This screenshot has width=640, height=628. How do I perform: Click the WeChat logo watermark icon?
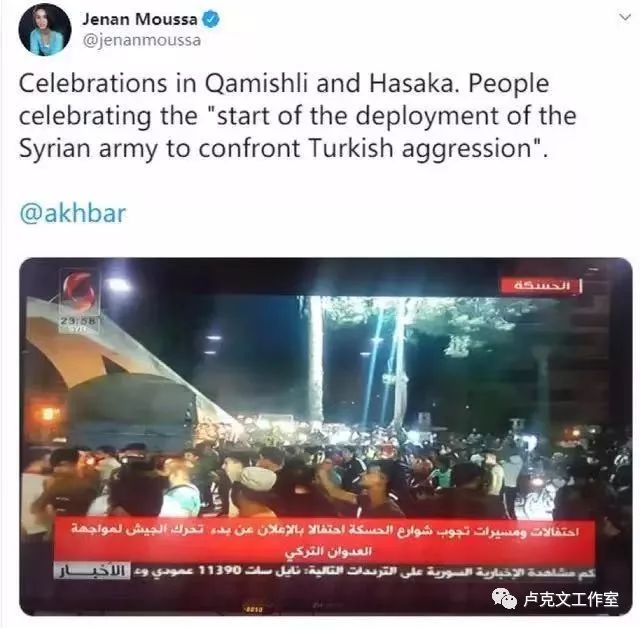(x=504, y=598)
